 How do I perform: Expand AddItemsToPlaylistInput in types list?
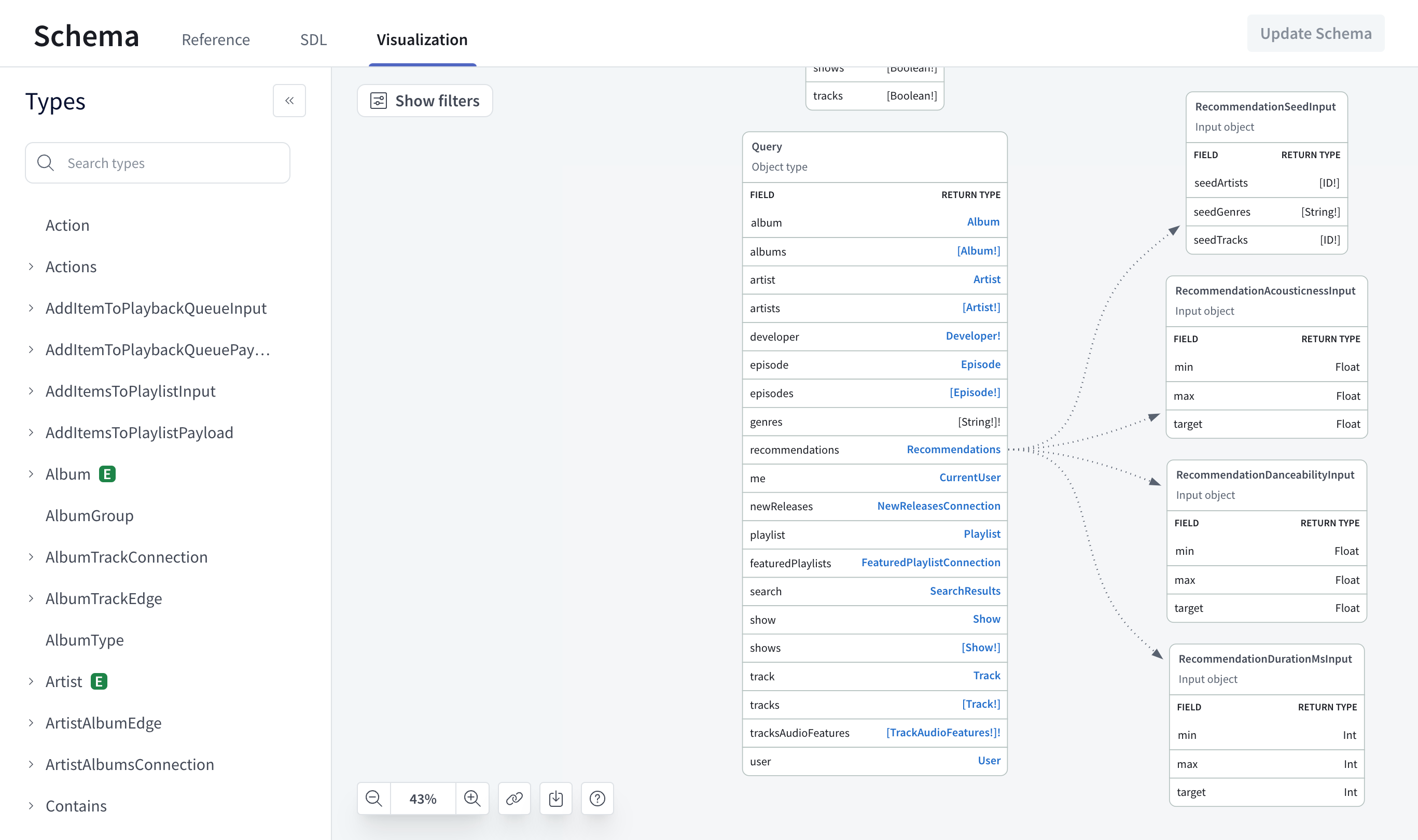point(31,391)
